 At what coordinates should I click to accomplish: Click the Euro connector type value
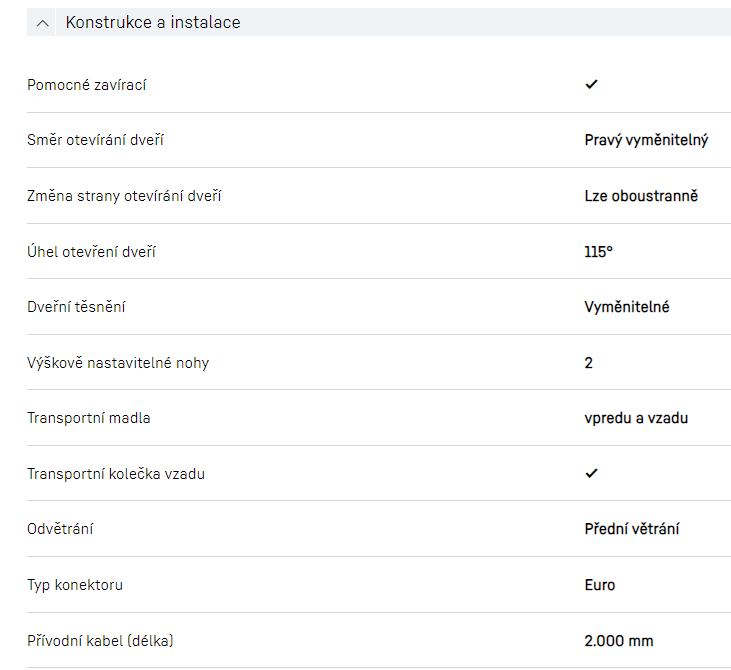600,585
